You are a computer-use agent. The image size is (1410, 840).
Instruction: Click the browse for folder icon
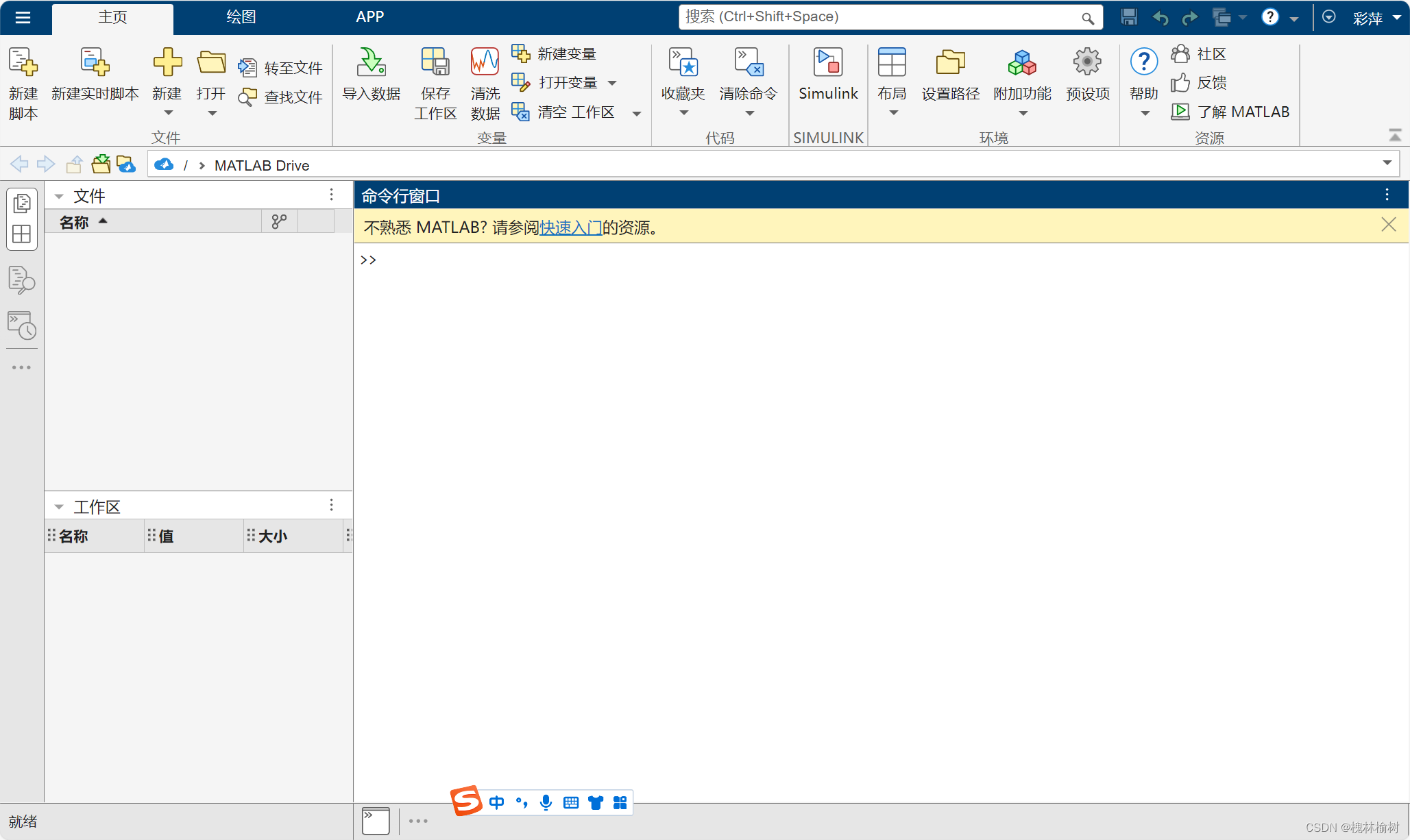click(x=101, y=164)
